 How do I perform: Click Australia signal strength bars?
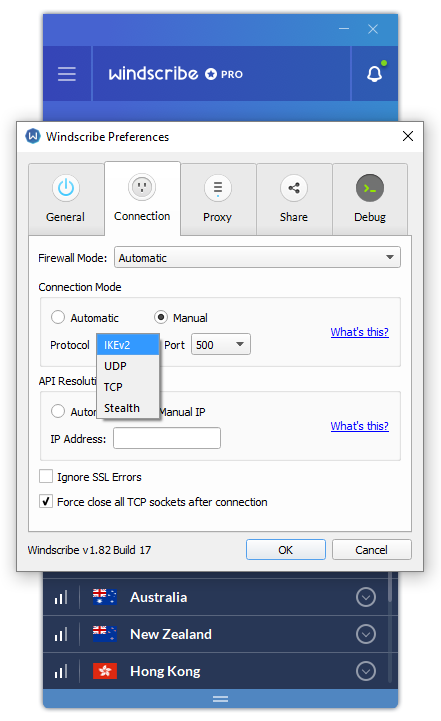pos(61,597)
